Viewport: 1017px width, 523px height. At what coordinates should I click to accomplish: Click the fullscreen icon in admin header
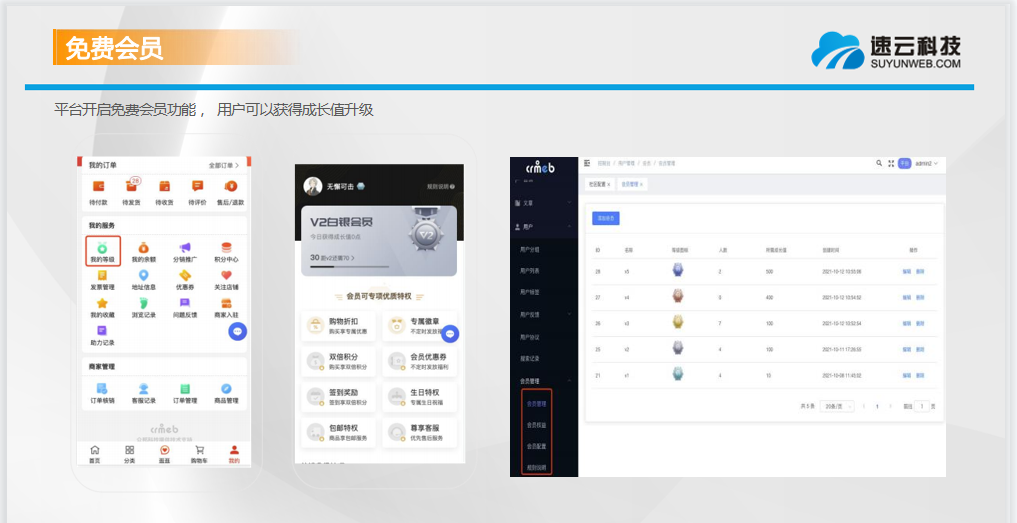[x=890, y=162]
